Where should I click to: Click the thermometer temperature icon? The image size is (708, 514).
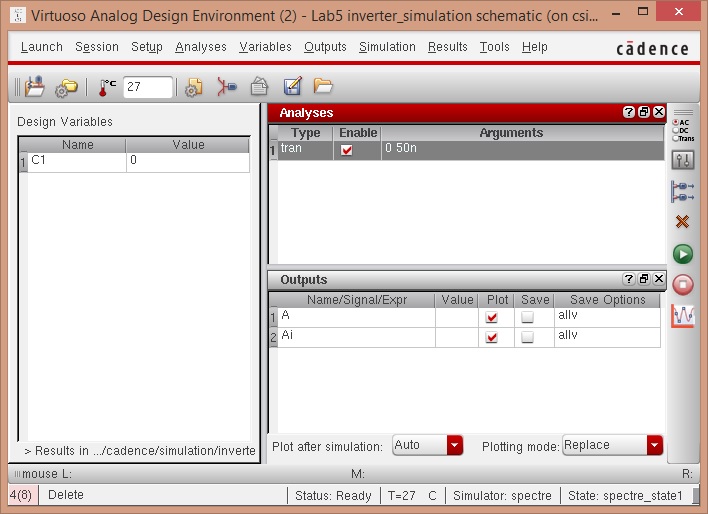click(x=106, y=87)
